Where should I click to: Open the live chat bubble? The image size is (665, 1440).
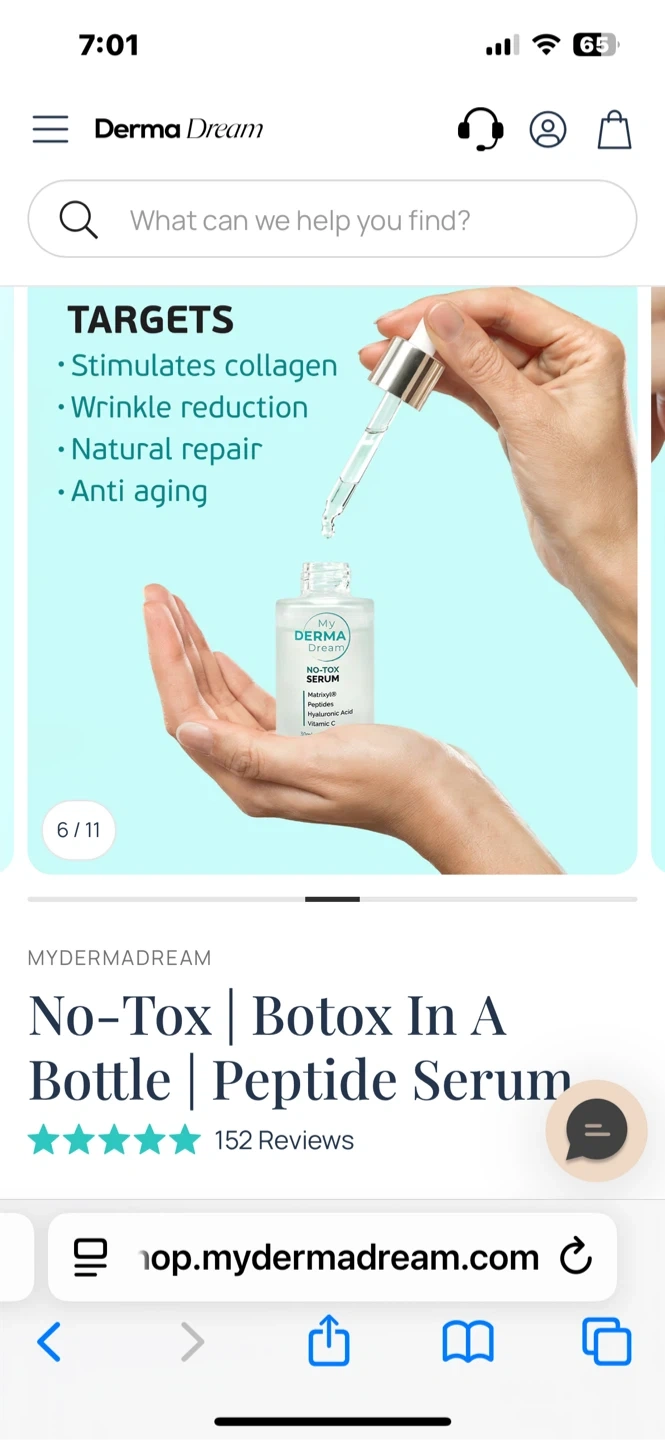point(596,1131)
